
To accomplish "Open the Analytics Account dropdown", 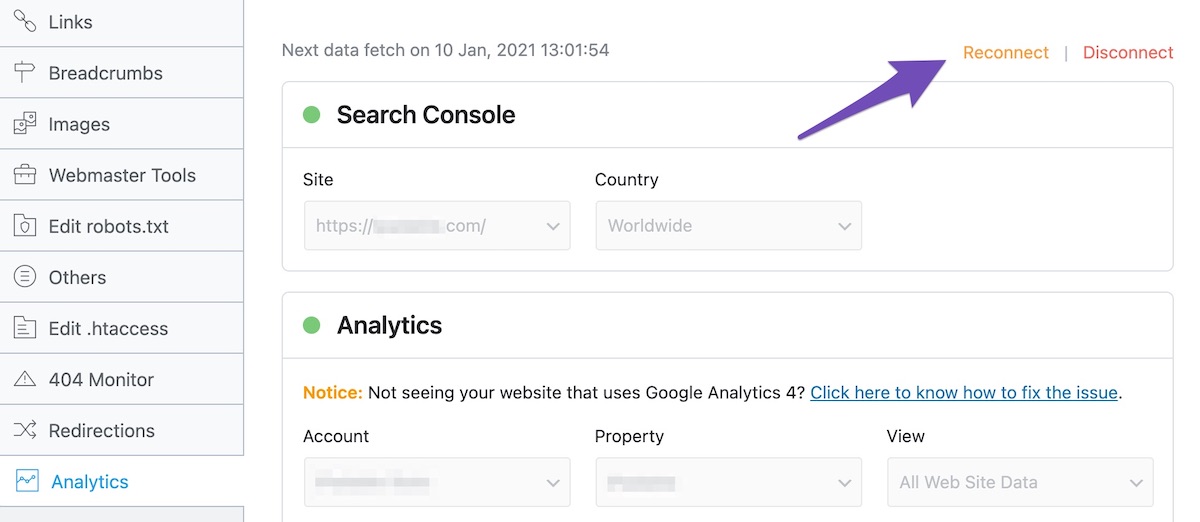I will point(437,482).
